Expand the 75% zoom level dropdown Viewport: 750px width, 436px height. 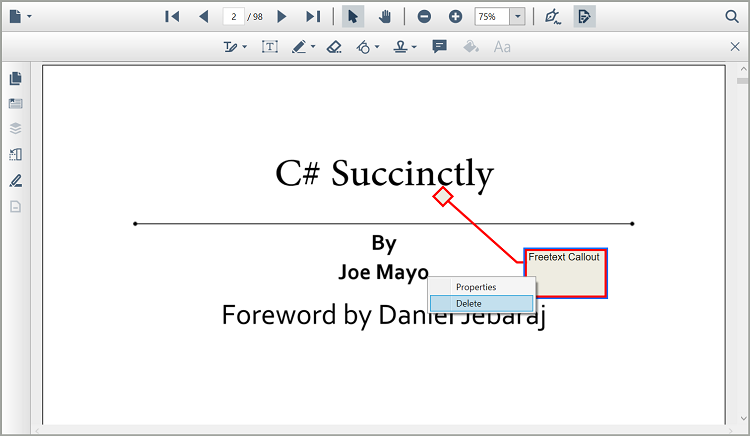[517, 17]
